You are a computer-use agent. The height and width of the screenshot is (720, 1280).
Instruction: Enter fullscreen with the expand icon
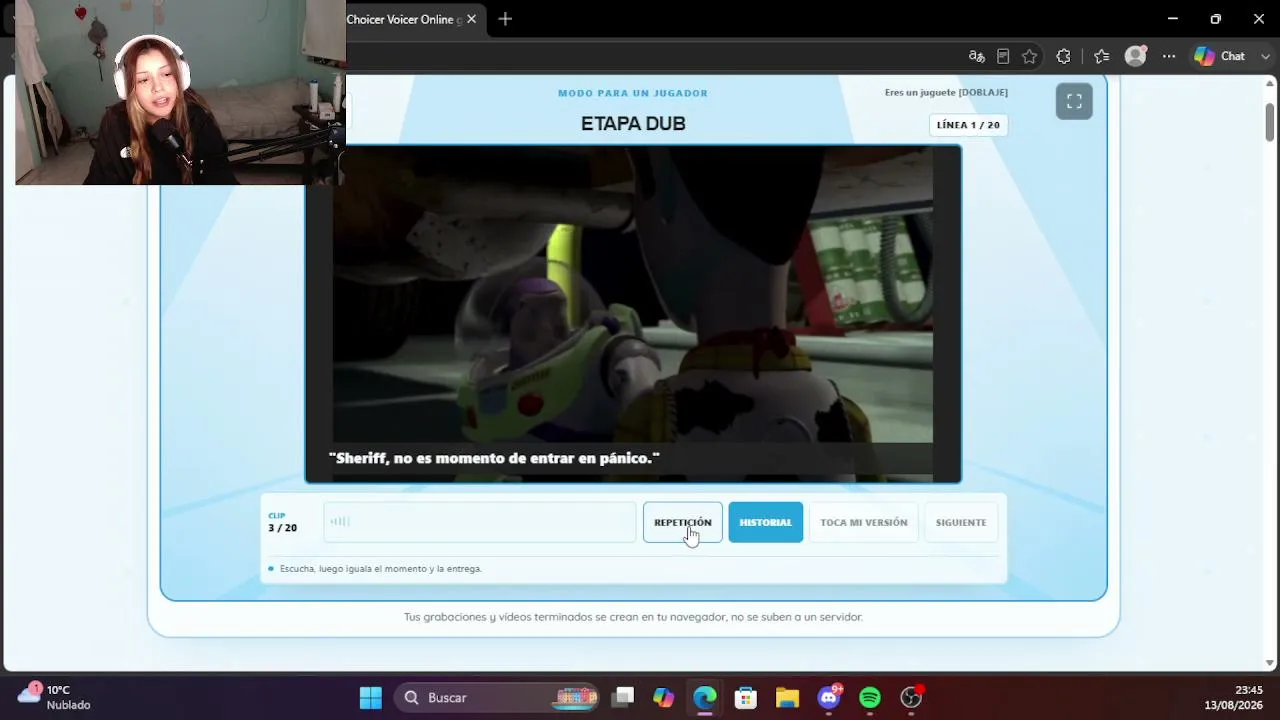click(1074, 101)
